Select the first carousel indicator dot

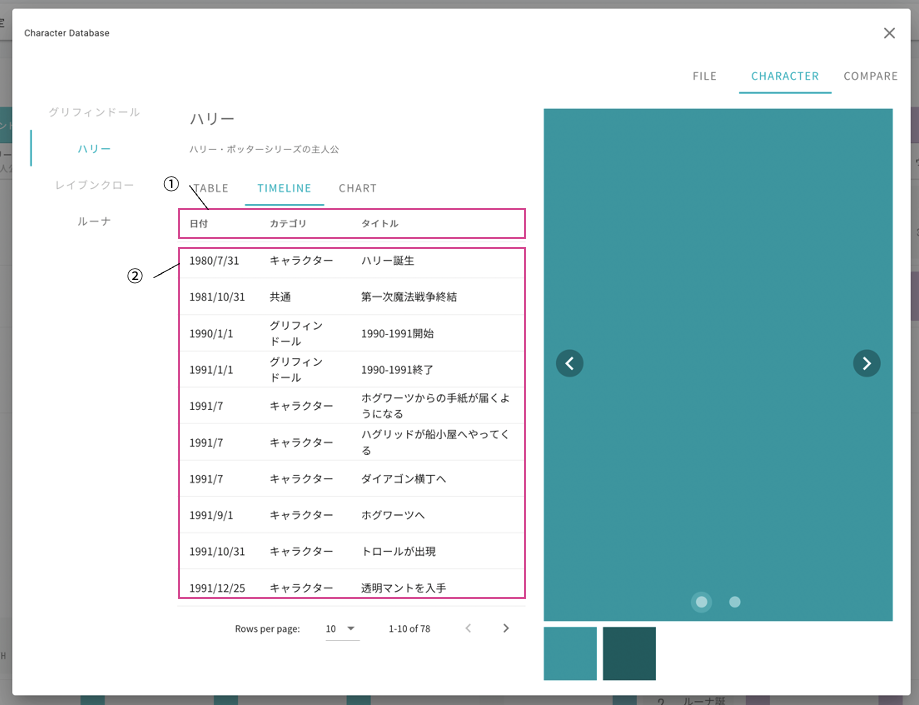pyautogui.click(x=701, y=602)
